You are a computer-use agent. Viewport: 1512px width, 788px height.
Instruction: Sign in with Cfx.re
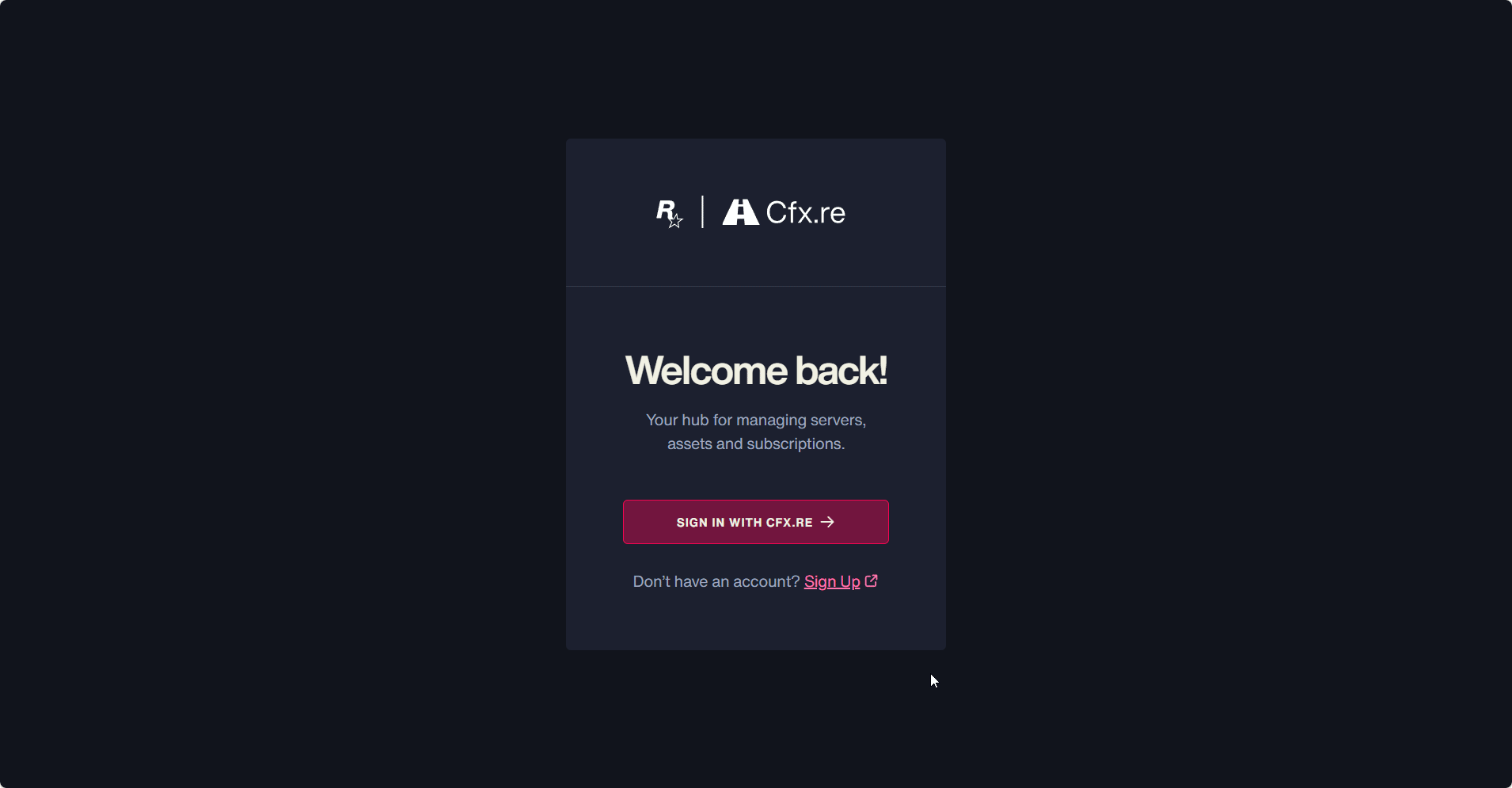tap(756, 522)
